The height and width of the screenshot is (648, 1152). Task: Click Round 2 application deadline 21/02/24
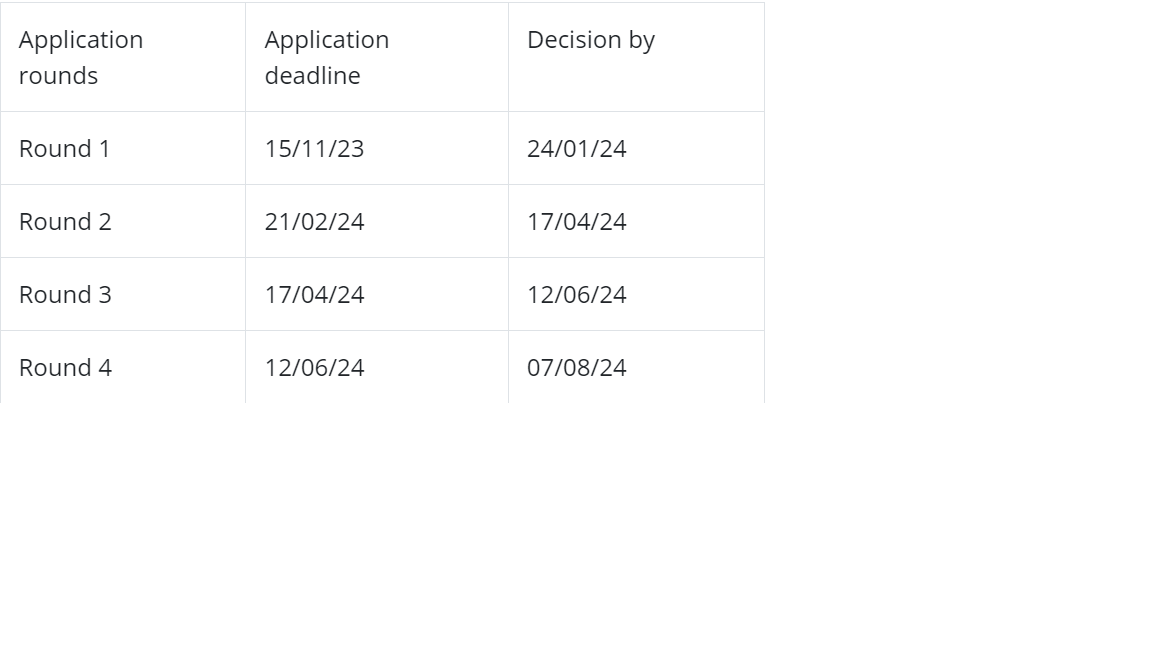(314, 221)
